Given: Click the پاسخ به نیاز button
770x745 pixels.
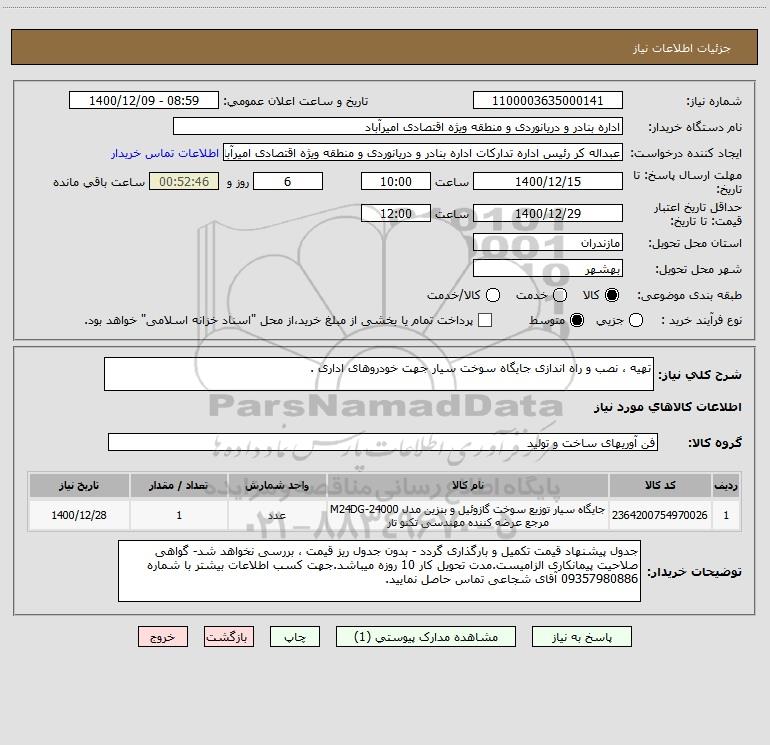Looking at the screenshot, I should click(581, 637).
